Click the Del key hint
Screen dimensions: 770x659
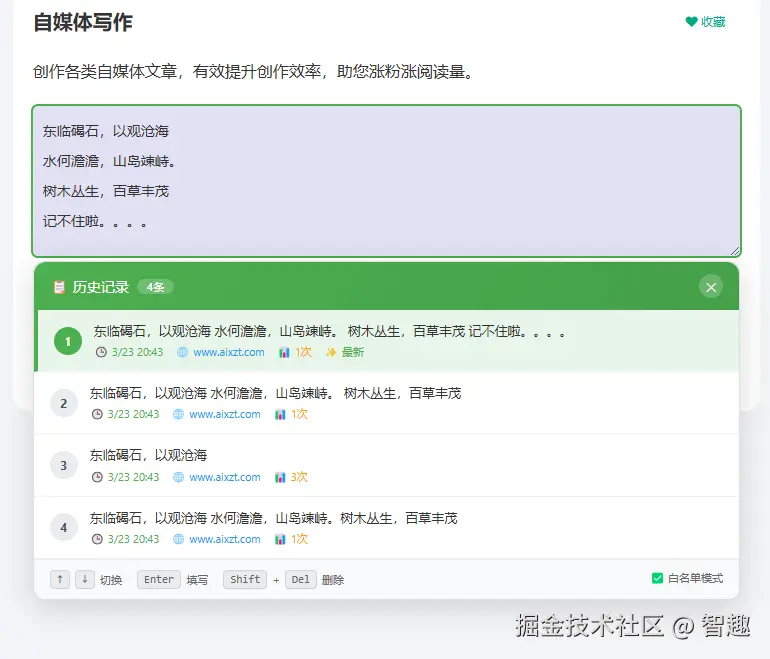point(301,579)
